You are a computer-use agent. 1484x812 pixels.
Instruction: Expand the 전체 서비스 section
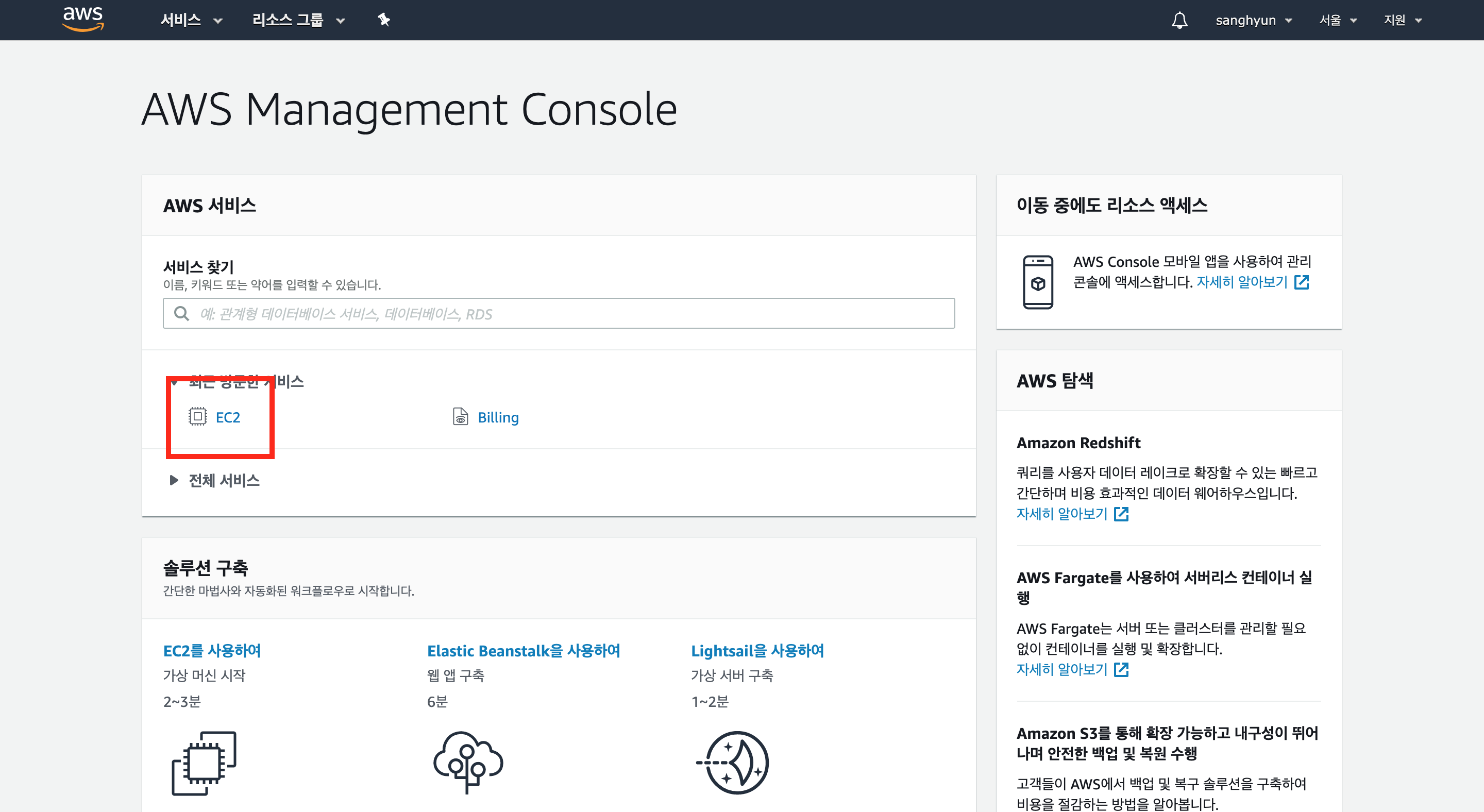tap(224, 480)
